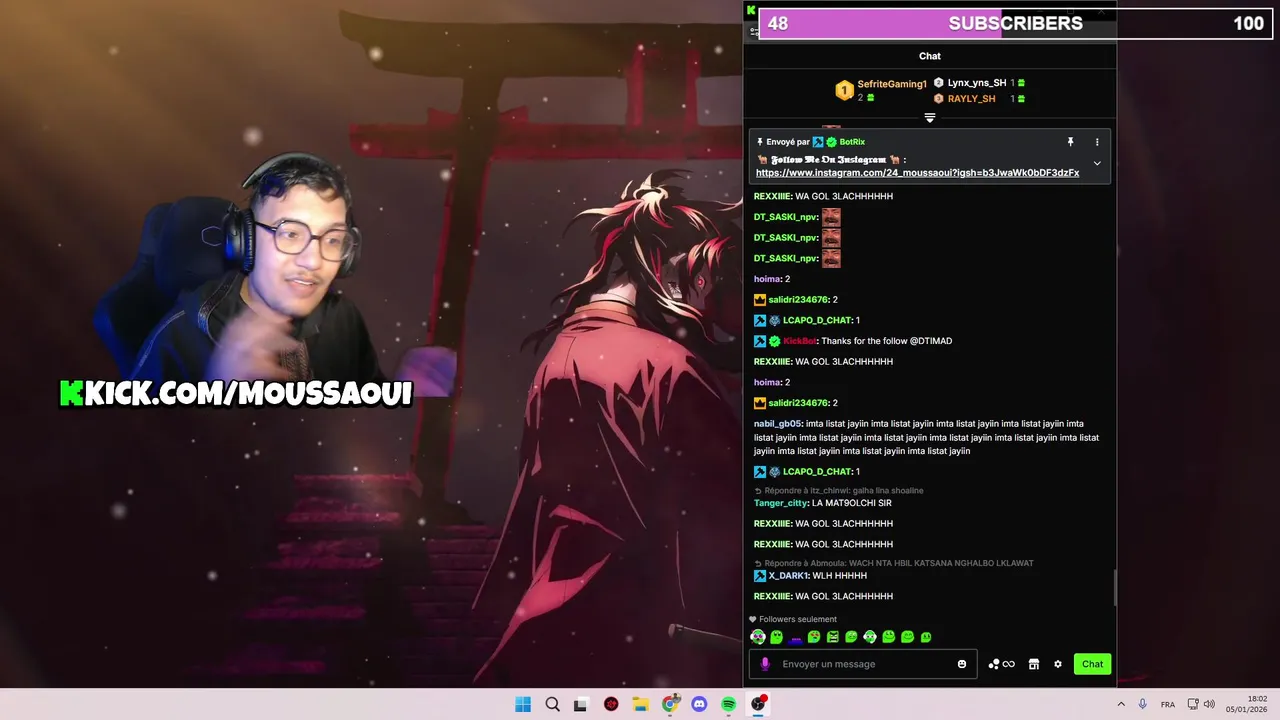Click the subscribers goal progress bar
Viewport: 1280px width, 720px height.
coord(1015,23)
